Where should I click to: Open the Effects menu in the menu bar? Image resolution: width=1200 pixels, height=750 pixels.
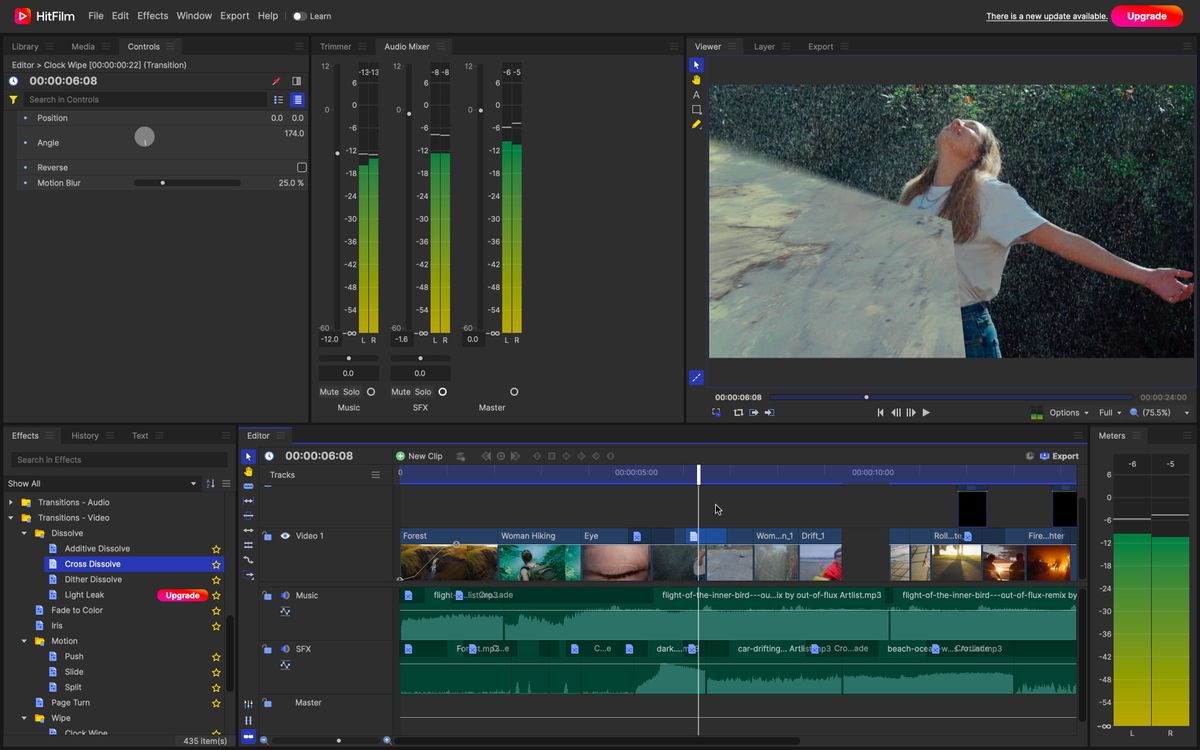[152, 15]
